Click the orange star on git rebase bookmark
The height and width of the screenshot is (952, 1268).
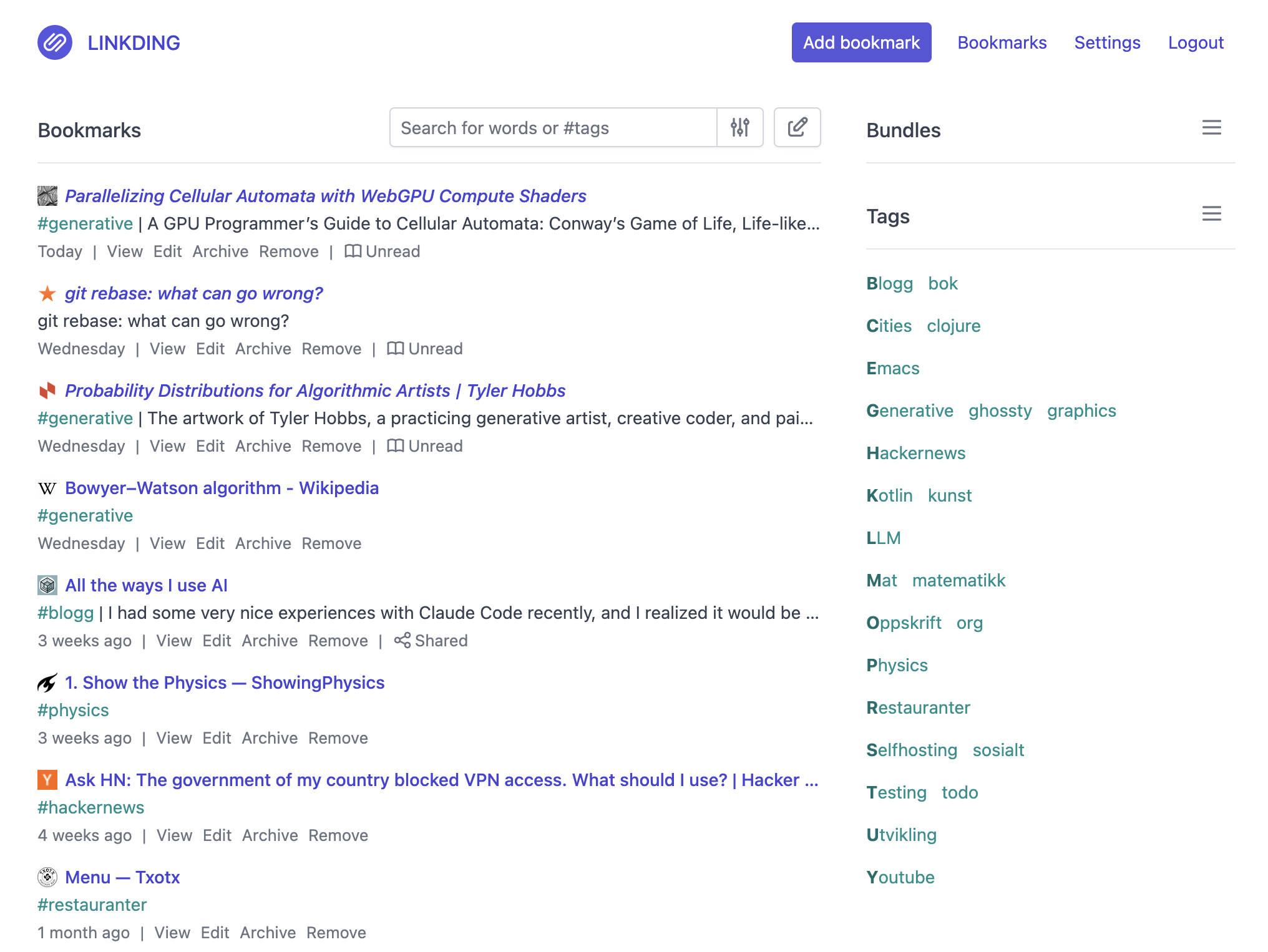pyautogui.click(x=47, y=293)
